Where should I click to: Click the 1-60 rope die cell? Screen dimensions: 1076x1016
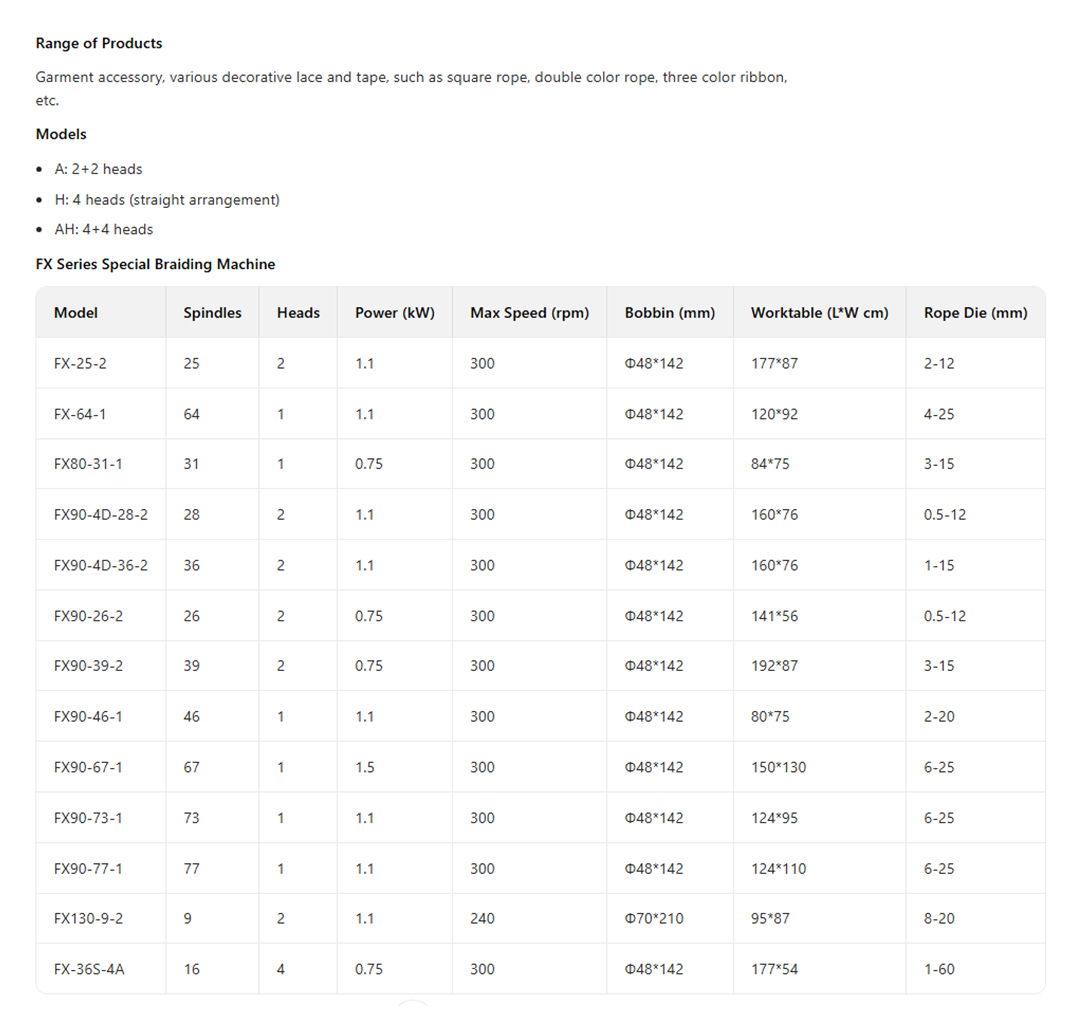click(938, 969)
